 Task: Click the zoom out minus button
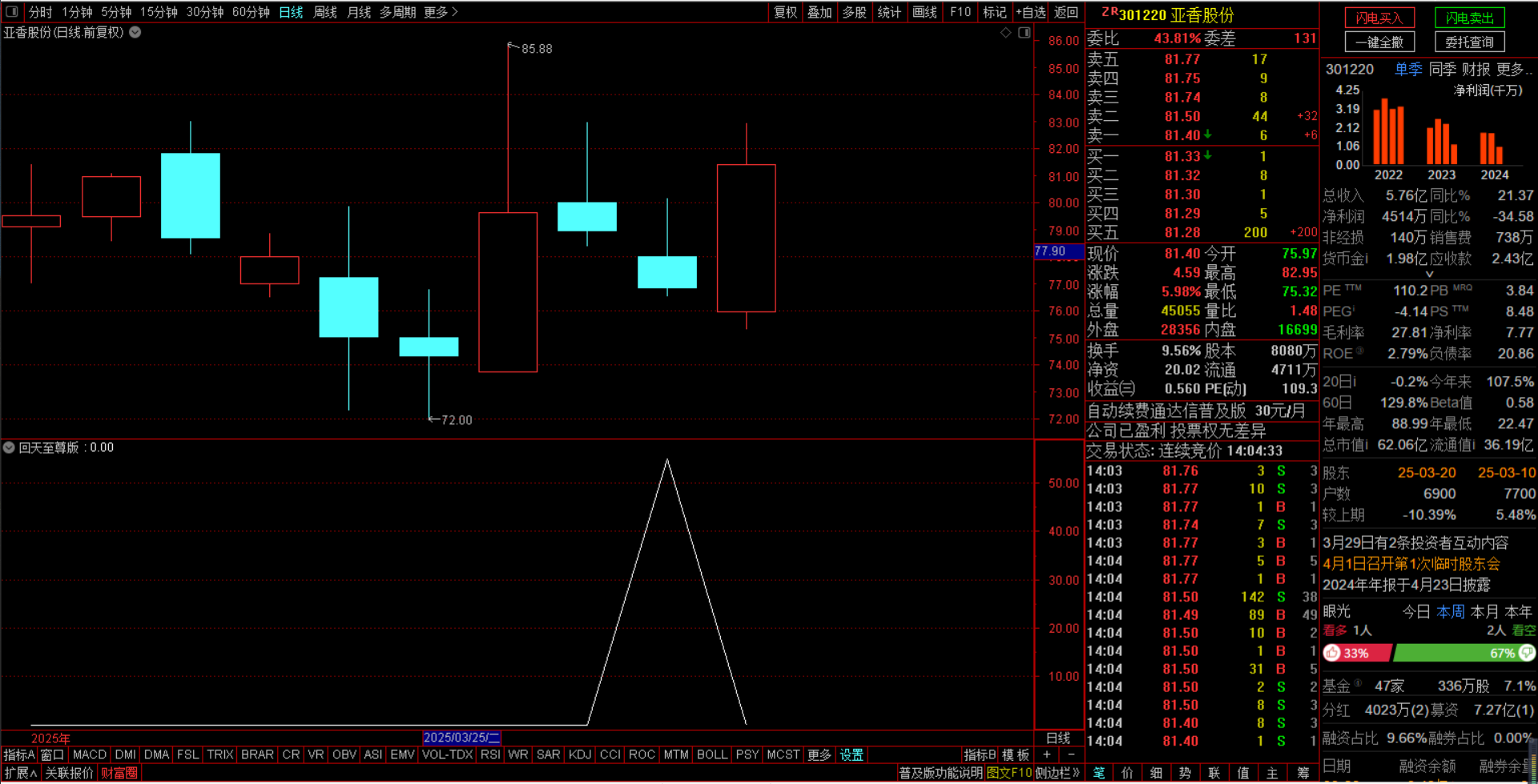coord(1071,754)
